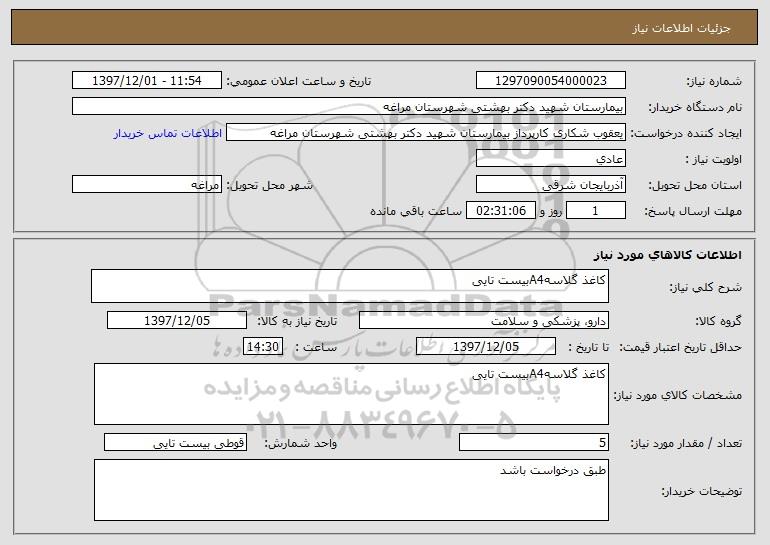This screenshot has width=770, height=545.
Task: Click the priority field showing عادی
Action: point(550,159)
